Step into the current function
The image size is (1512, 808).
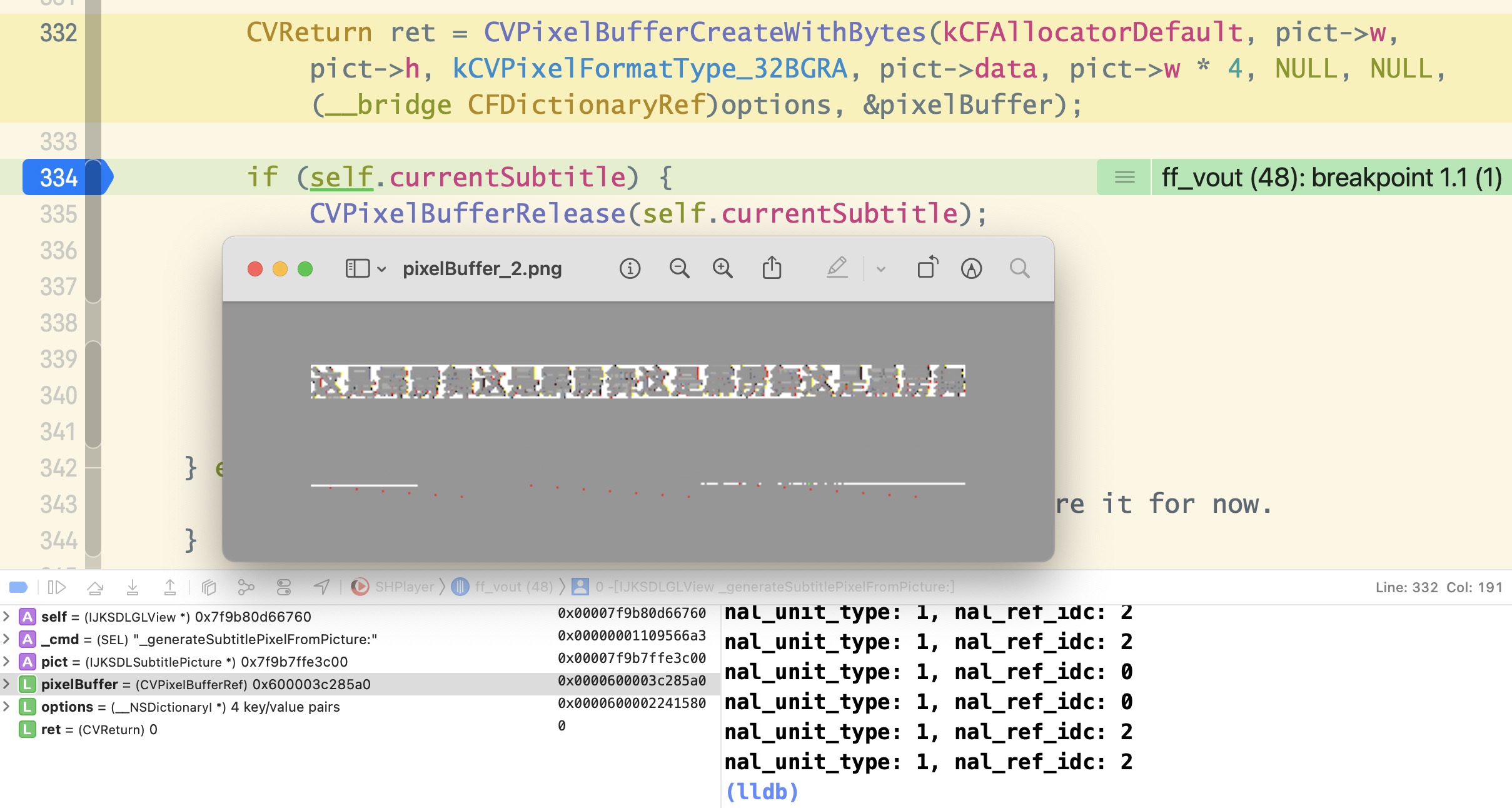[x=133, y=587]
